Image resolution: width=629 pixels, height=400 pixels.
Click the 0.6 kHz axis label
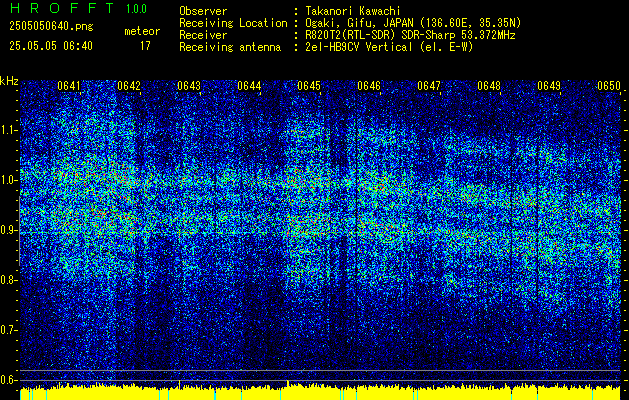coord(9,380)
